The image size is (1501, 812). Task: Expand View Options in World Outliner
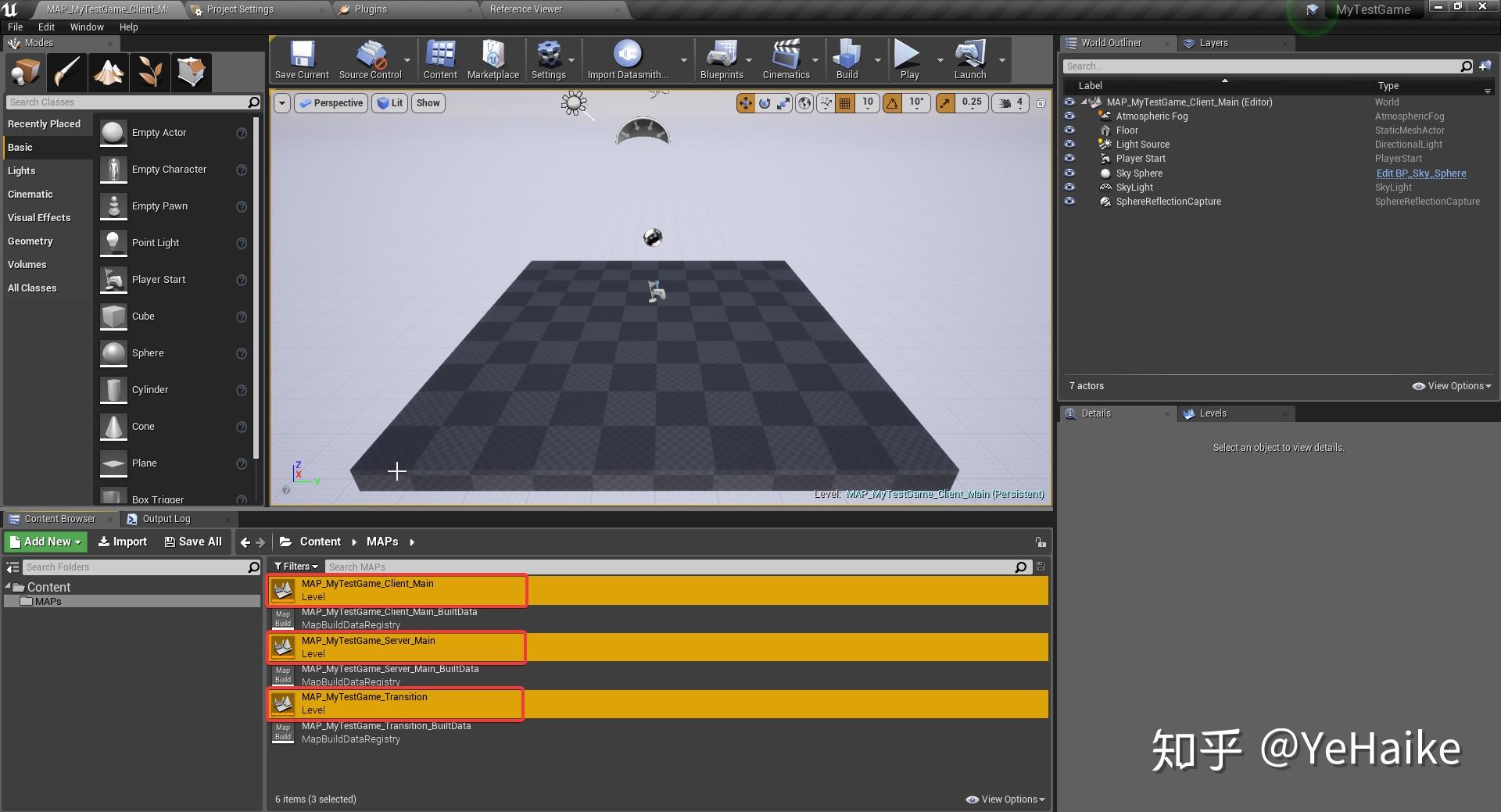click(1450, 385)
